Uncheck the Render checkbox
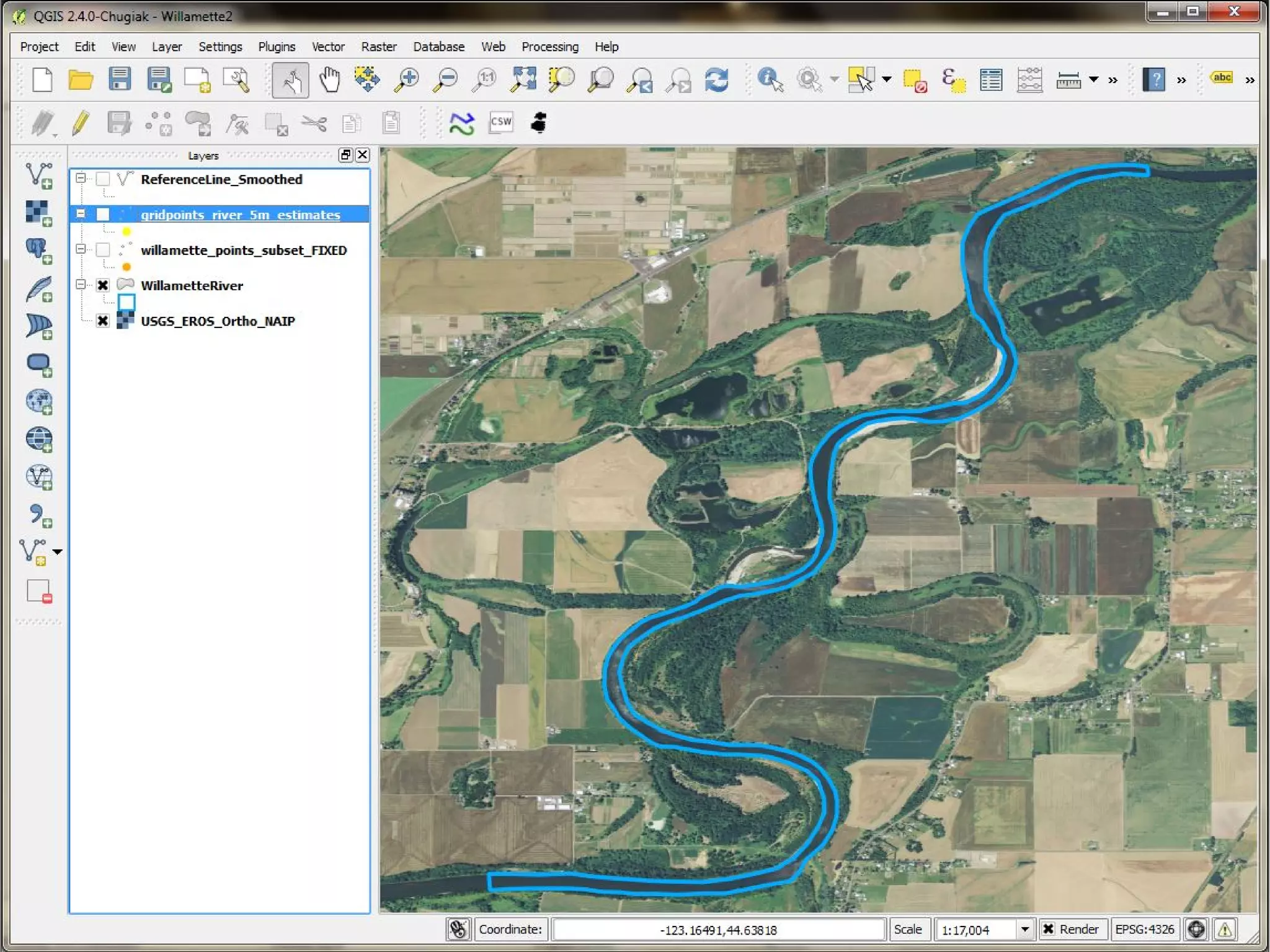The image size is (1270, 952). point(1048,929)
